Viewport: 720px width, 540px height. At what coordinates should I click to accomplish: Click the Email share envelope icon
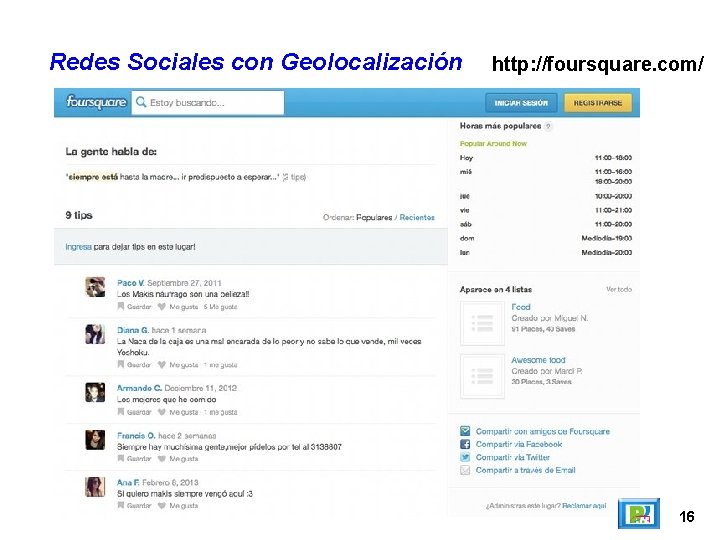(x=465, y=470)
